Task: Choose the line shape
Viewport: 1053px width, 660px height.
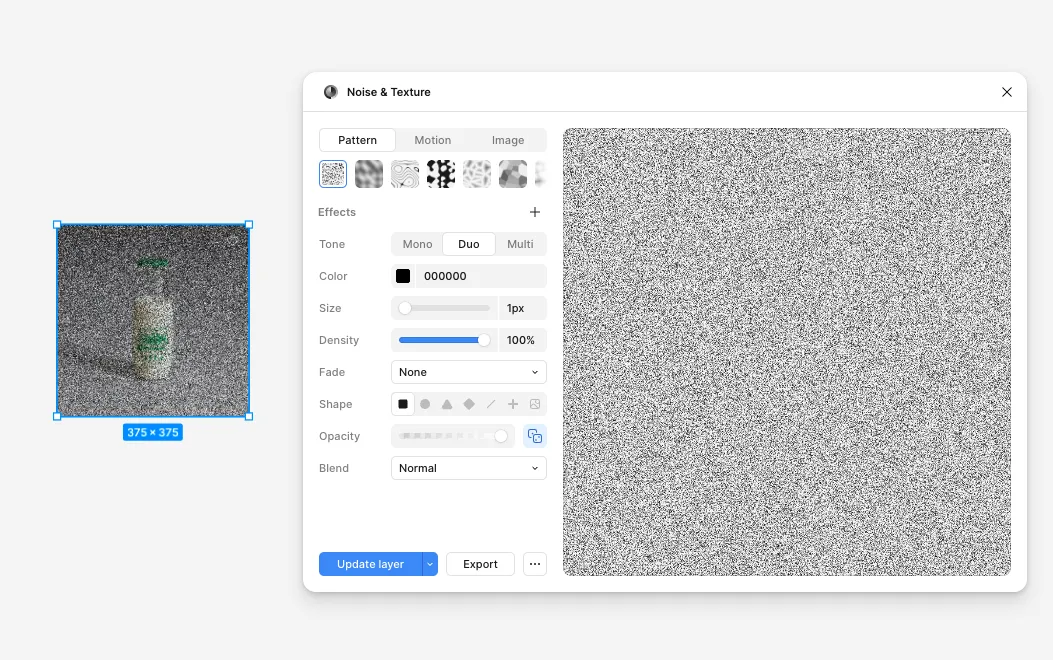Action: coord(491,404)
